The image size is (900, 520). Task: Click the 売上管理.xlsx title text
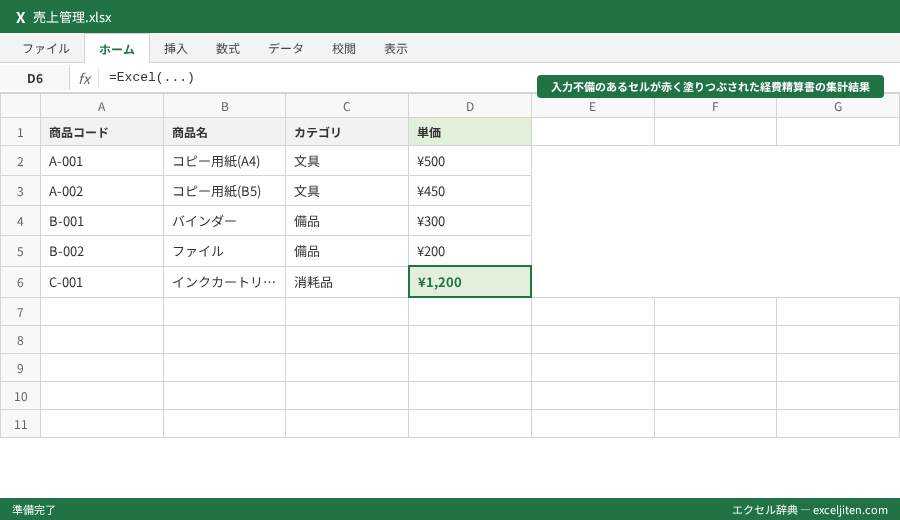pyautogui.click(x=72, y=17)
